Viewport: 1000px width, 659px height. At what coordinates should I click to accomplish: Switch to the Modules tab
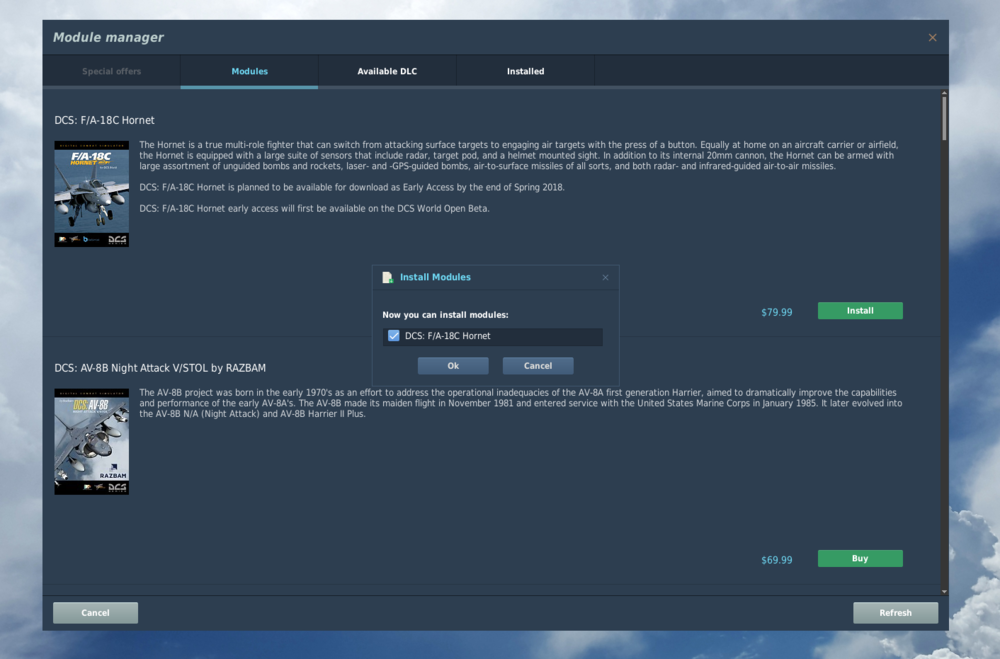[249, 71]
